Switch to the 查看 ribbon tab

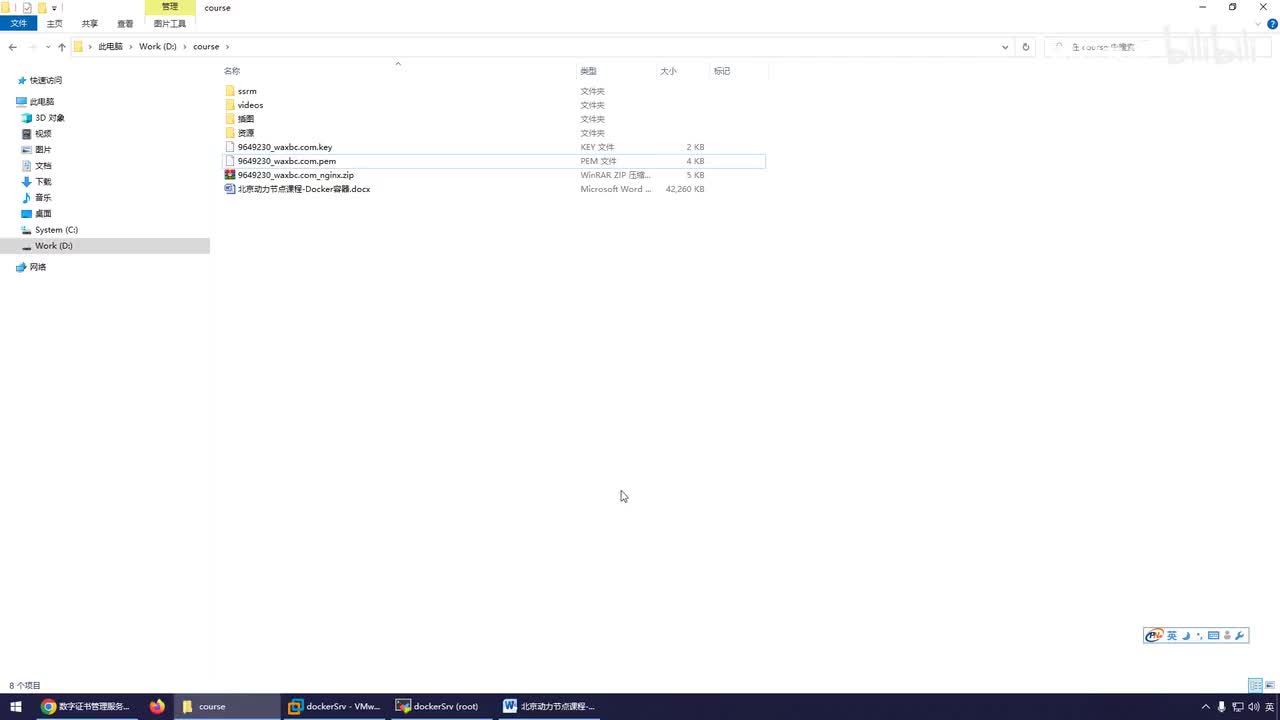point(125,23)
